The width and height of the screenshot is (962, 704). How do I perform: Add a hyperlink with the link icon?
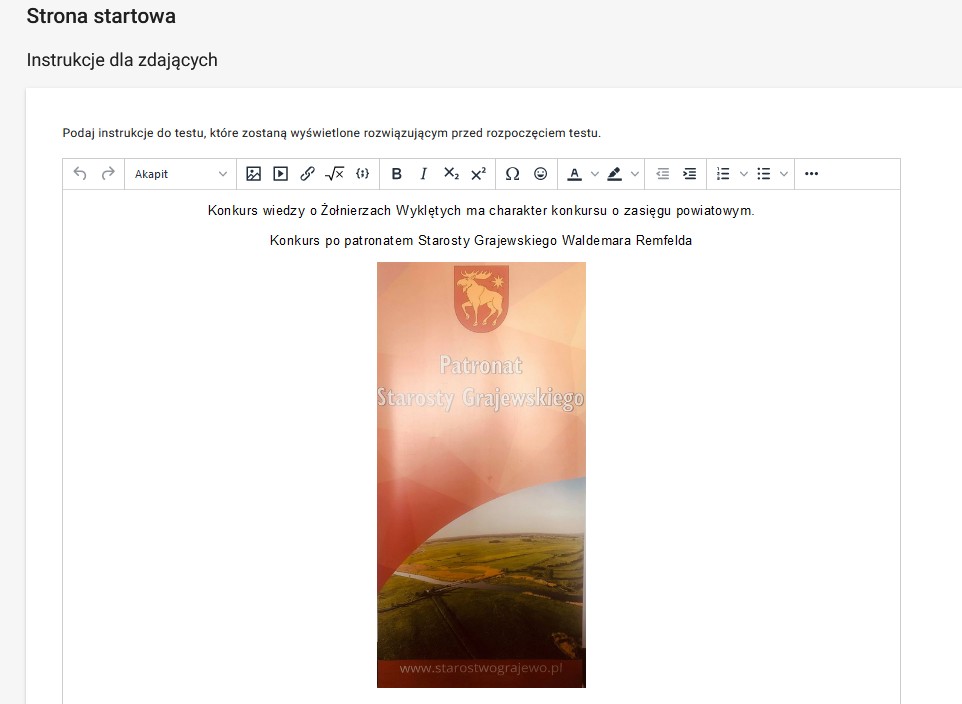pos(308,174)
